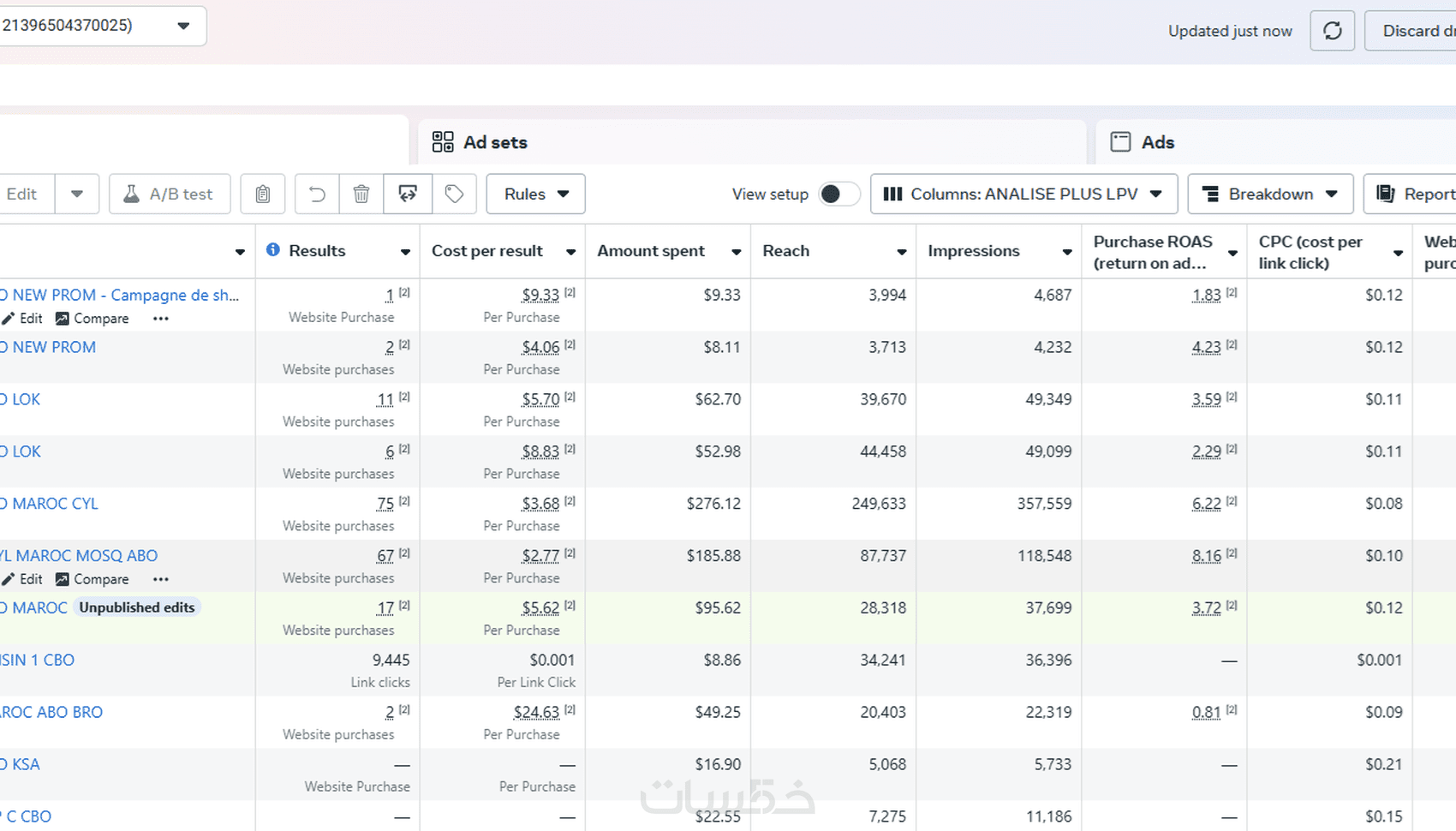The height and width of the screenshot is (831, 1456).
Task: Open the Edit button dropdown arrow
Action: [x=77, y=194]
